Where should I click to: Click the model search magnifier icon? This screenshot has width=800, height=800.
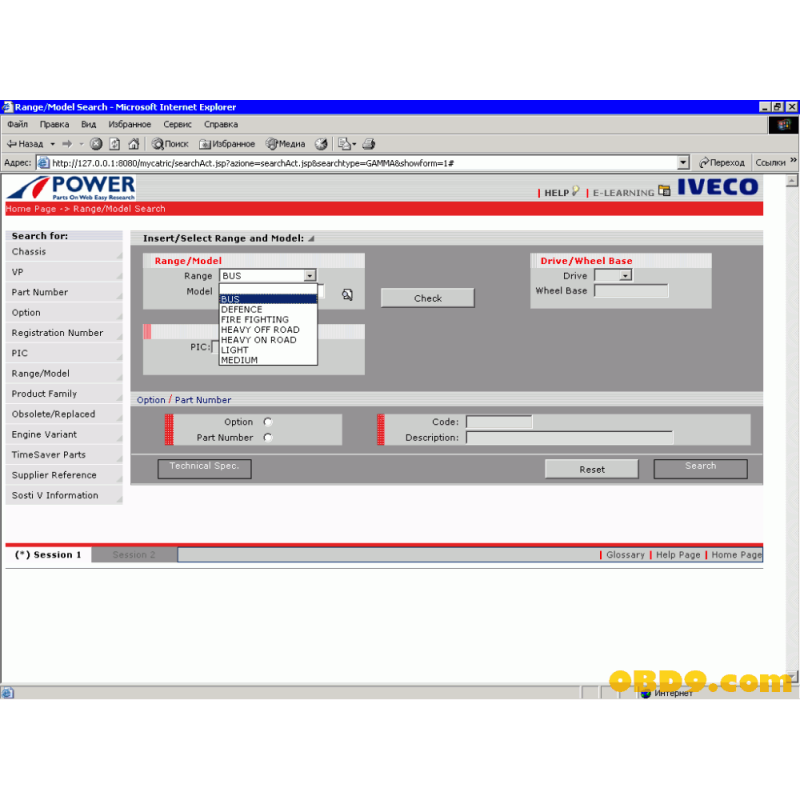point(347,294)
